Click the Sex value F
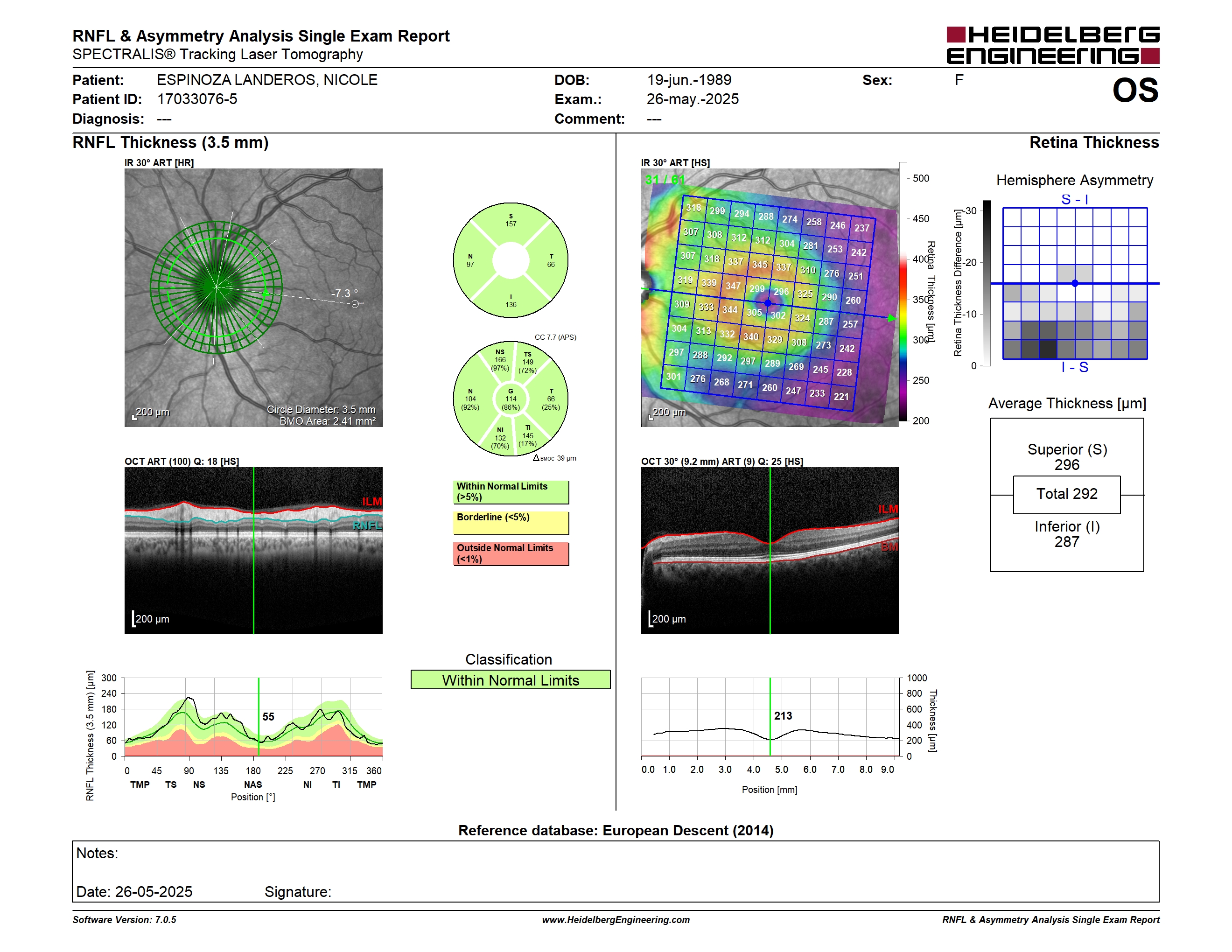 click(x=959, y=80)
